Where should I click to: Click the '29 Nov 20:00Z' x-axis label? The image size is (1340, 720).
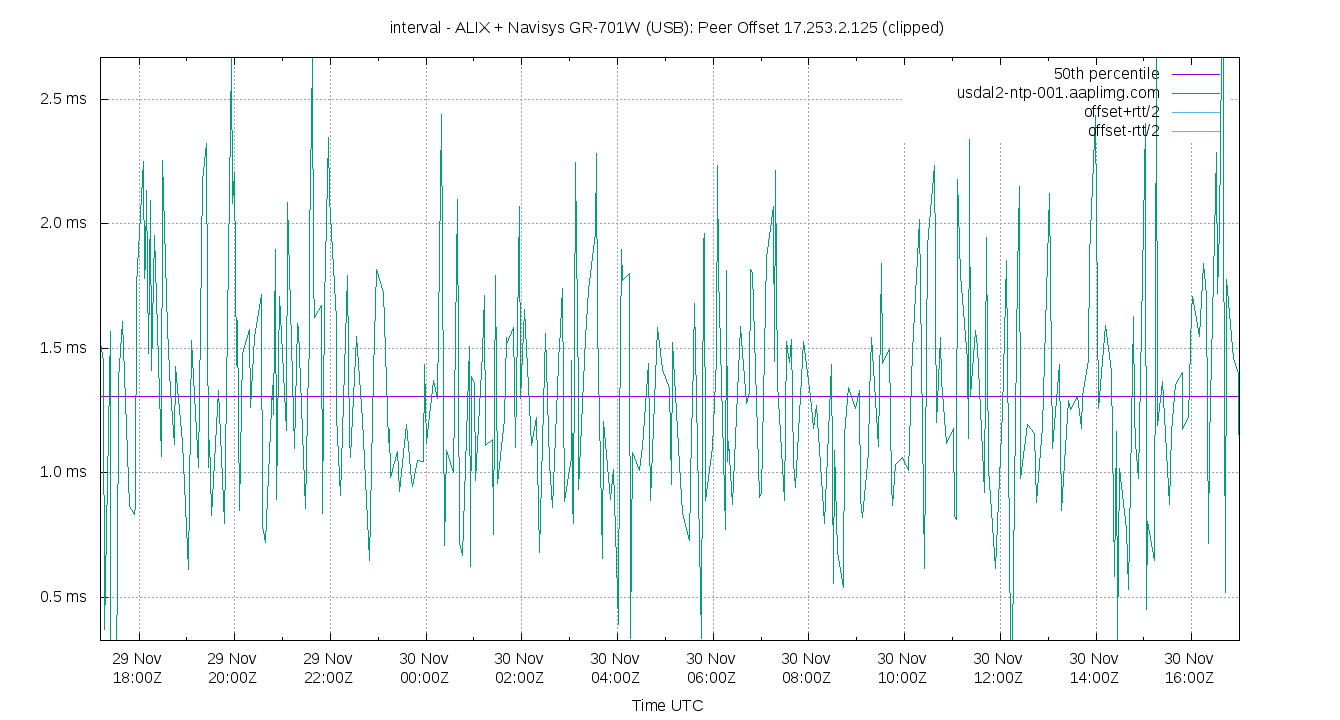[x=233, y=668]
